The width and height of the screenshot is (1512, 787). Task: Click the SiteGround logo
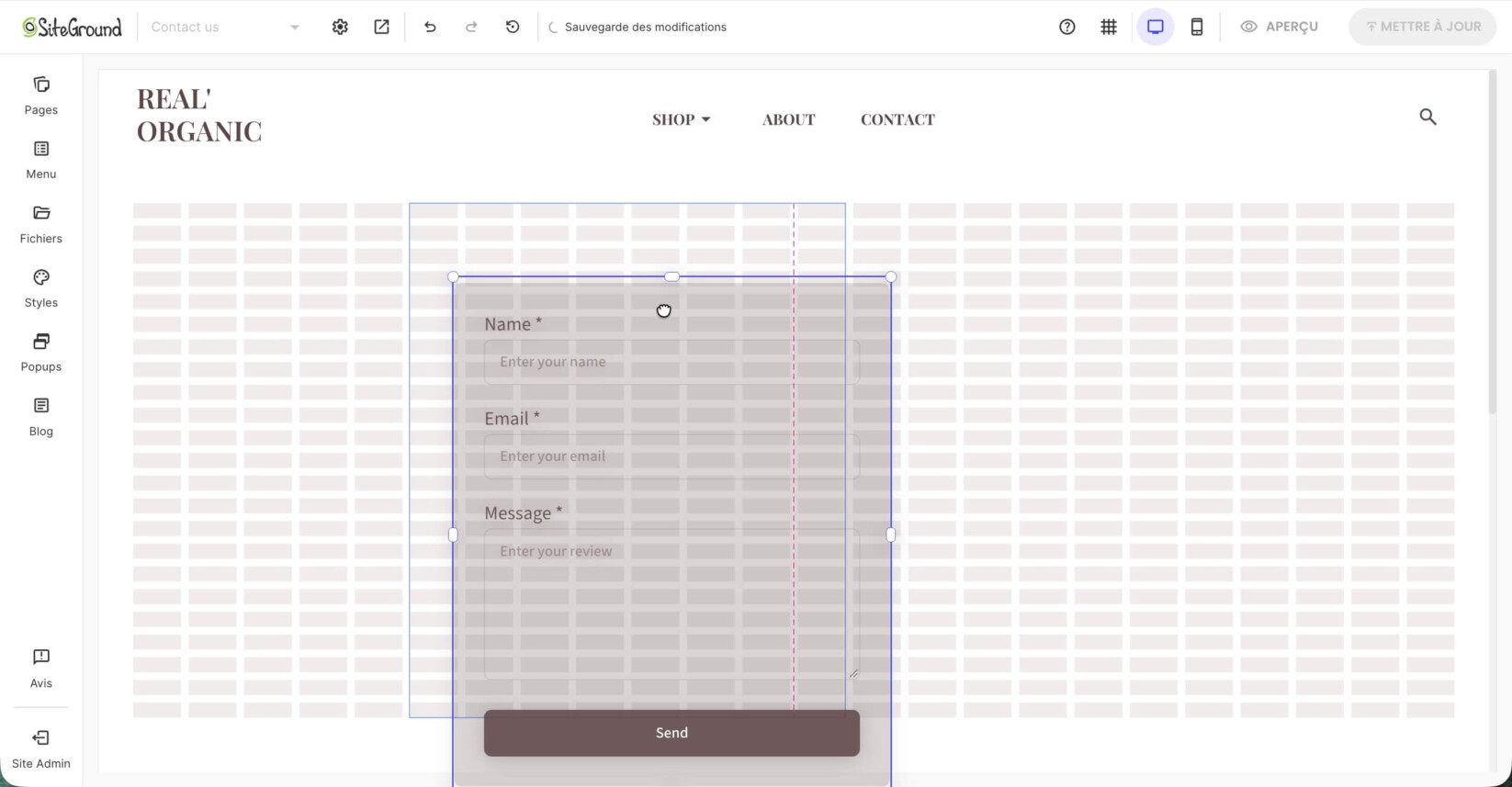point(72,27)
